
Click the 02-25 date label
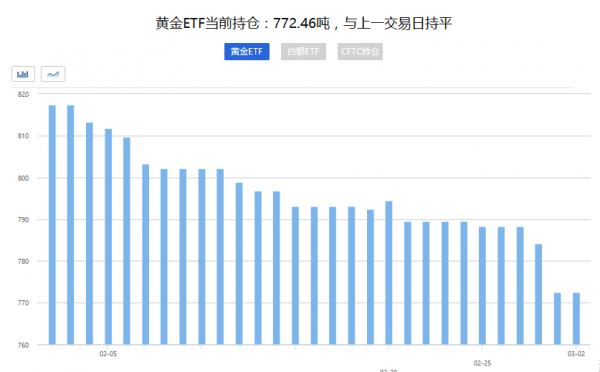tap(482, 363)
